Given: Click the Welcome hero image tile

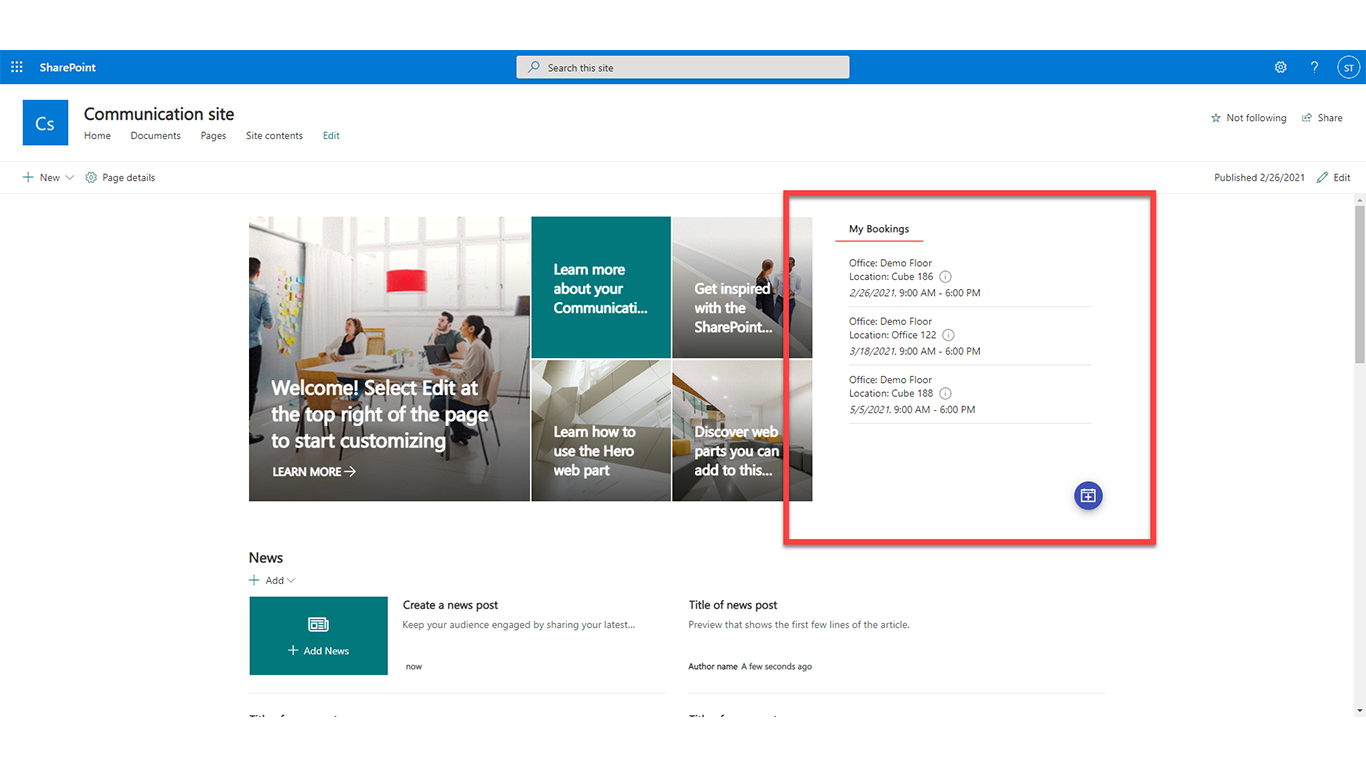Looking at the screenshot, I should [389, 359].
